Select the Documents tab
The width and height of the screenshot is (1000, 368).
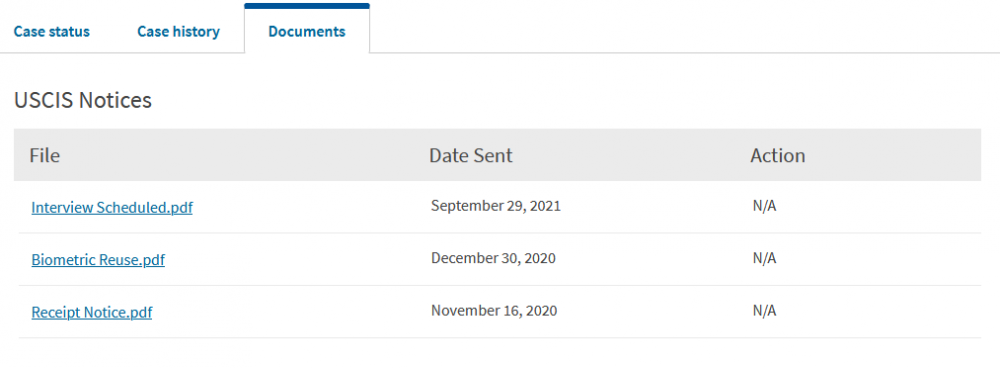click(x=307, y=31)
